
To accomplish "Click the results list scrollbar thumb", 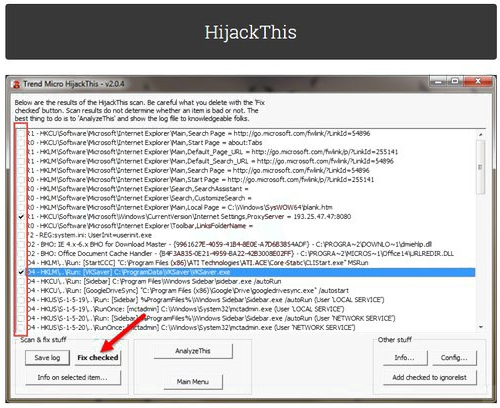I will click(x=480, y=167).
